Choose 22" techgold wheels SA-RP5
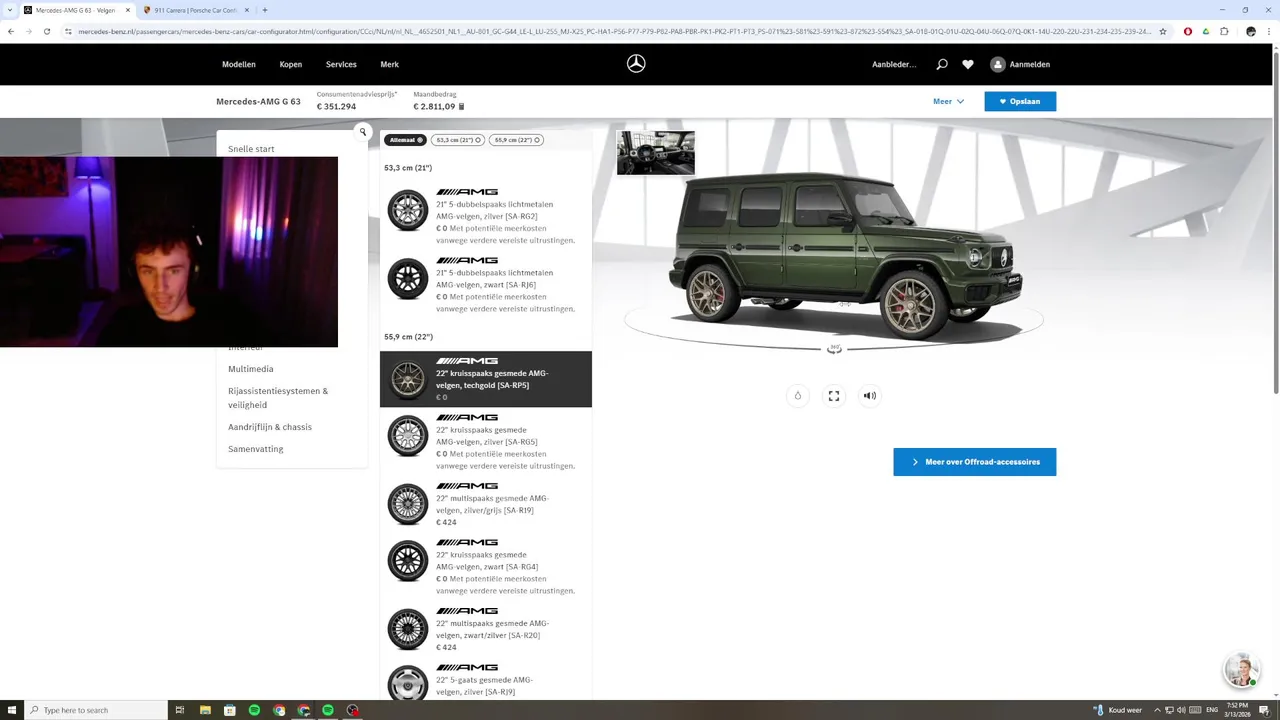Screen dimensions: 1280x720 (486, 379)
